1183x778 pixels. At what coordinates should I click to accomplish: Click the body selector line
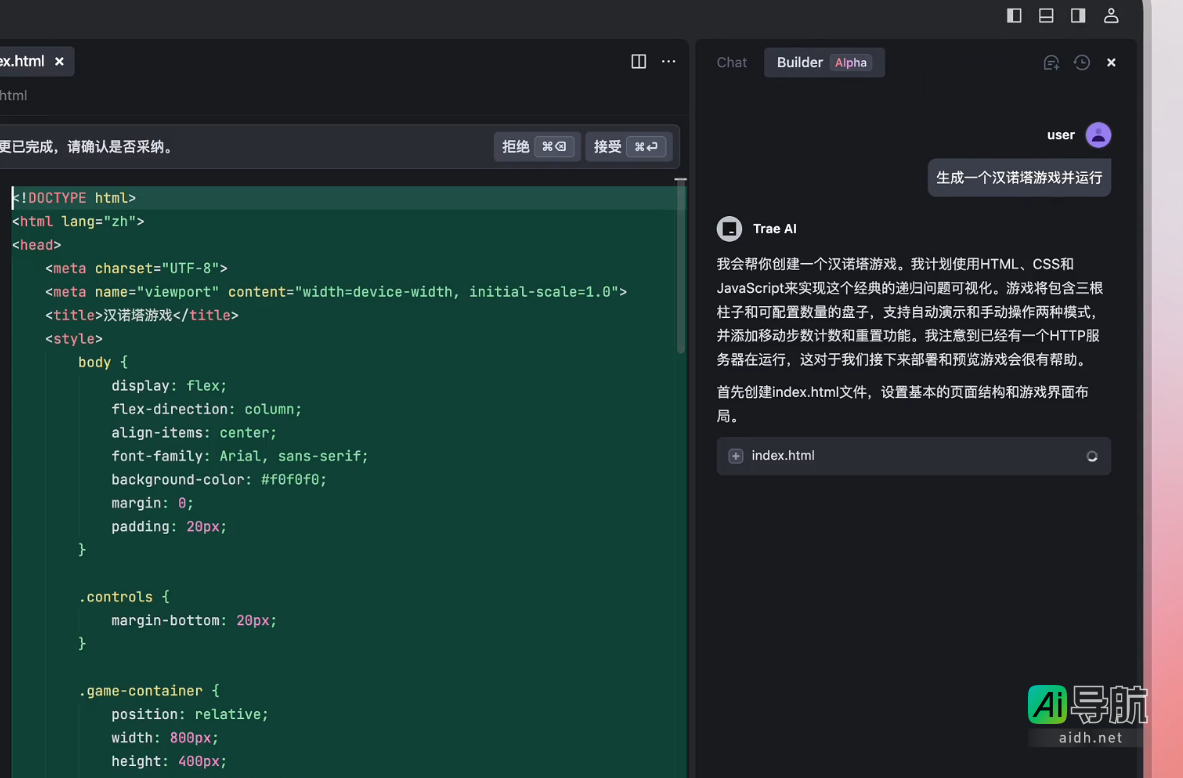click(103, 362)
